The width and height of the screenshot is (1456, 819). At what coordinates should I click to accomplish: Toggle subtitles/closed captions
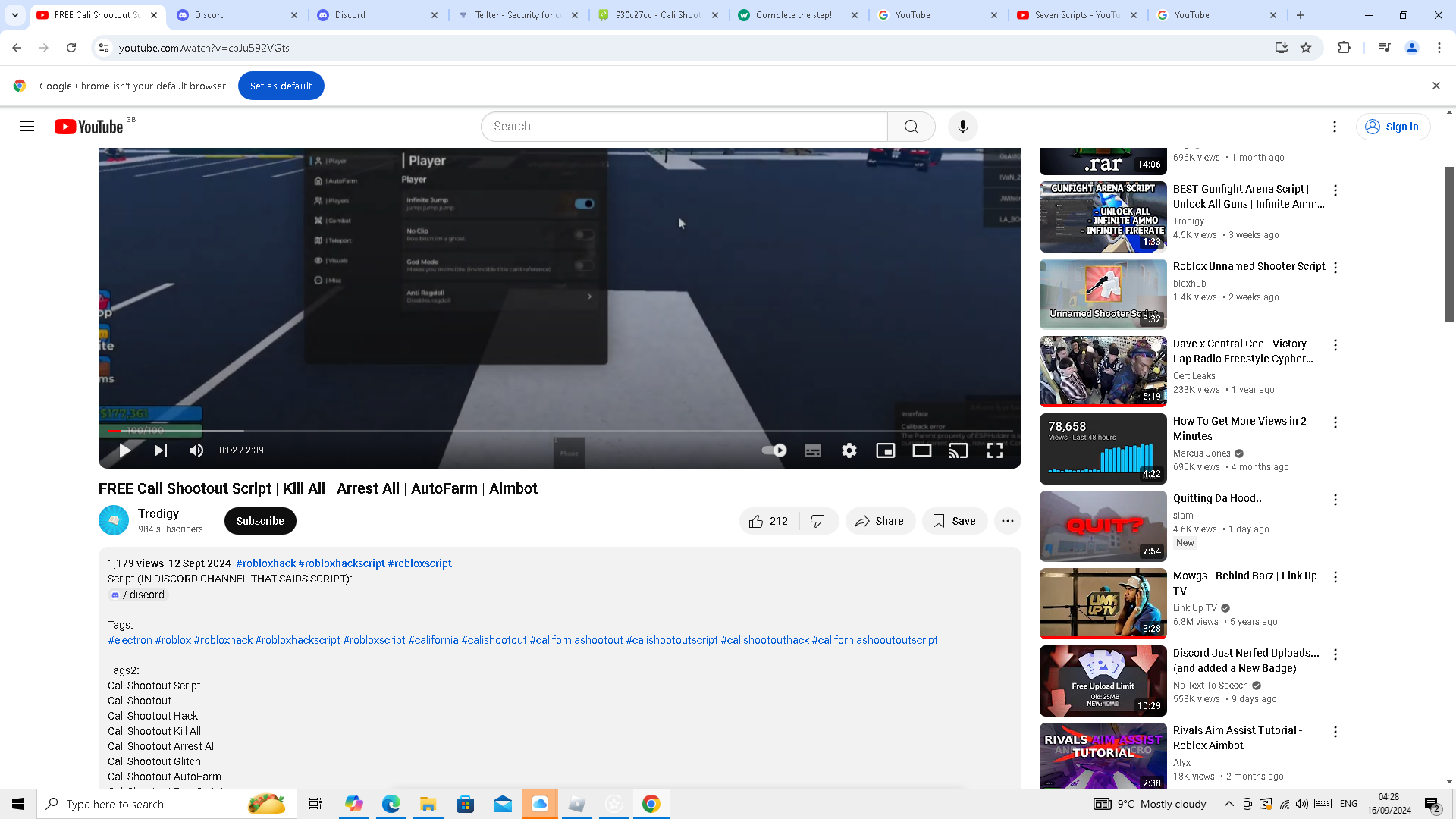pos(813,450)
